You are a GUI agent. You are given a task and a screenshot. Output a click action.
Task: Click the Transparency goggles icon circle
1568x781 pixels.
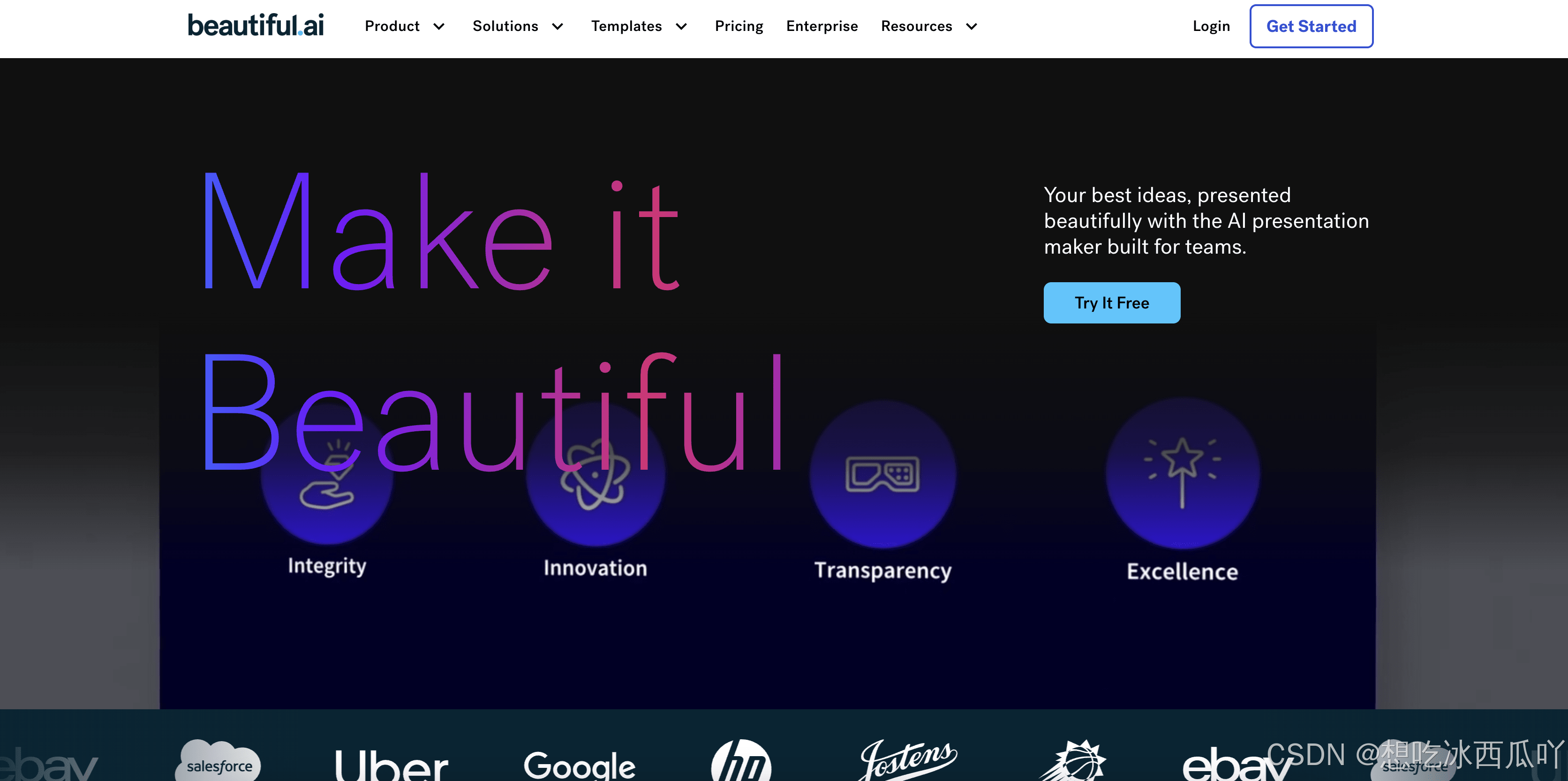pyautogui.click(x=882, y=474)
